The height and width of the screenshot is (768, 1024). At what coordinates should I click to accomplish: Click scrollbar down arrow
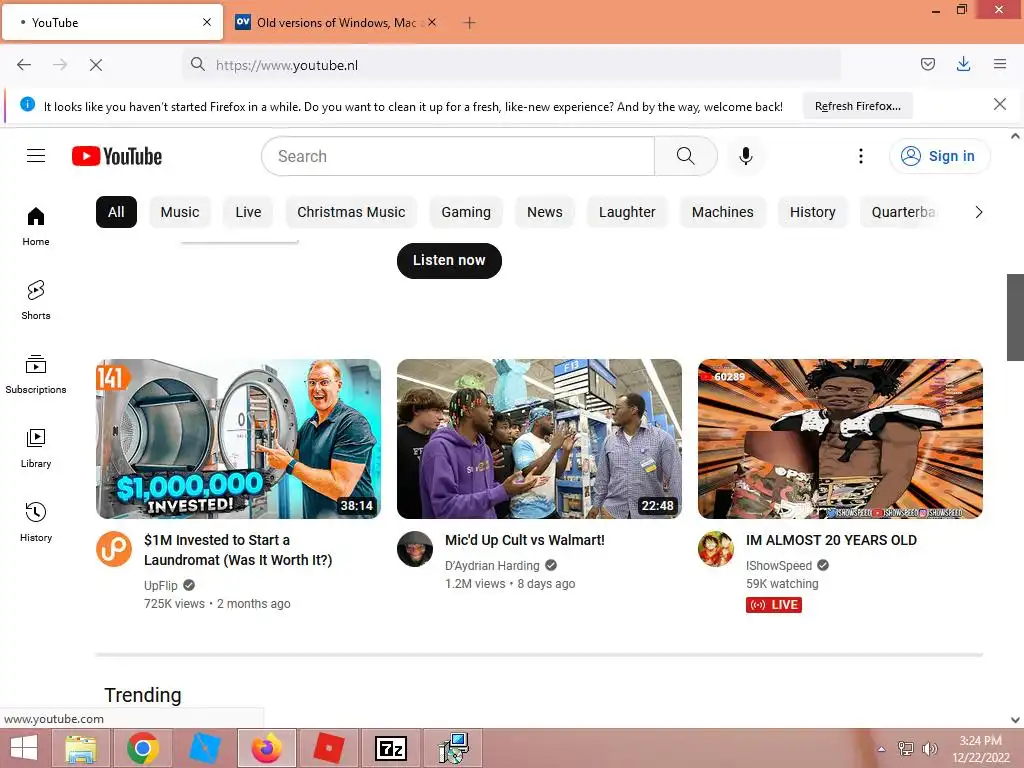click(x=1015, y=720)
